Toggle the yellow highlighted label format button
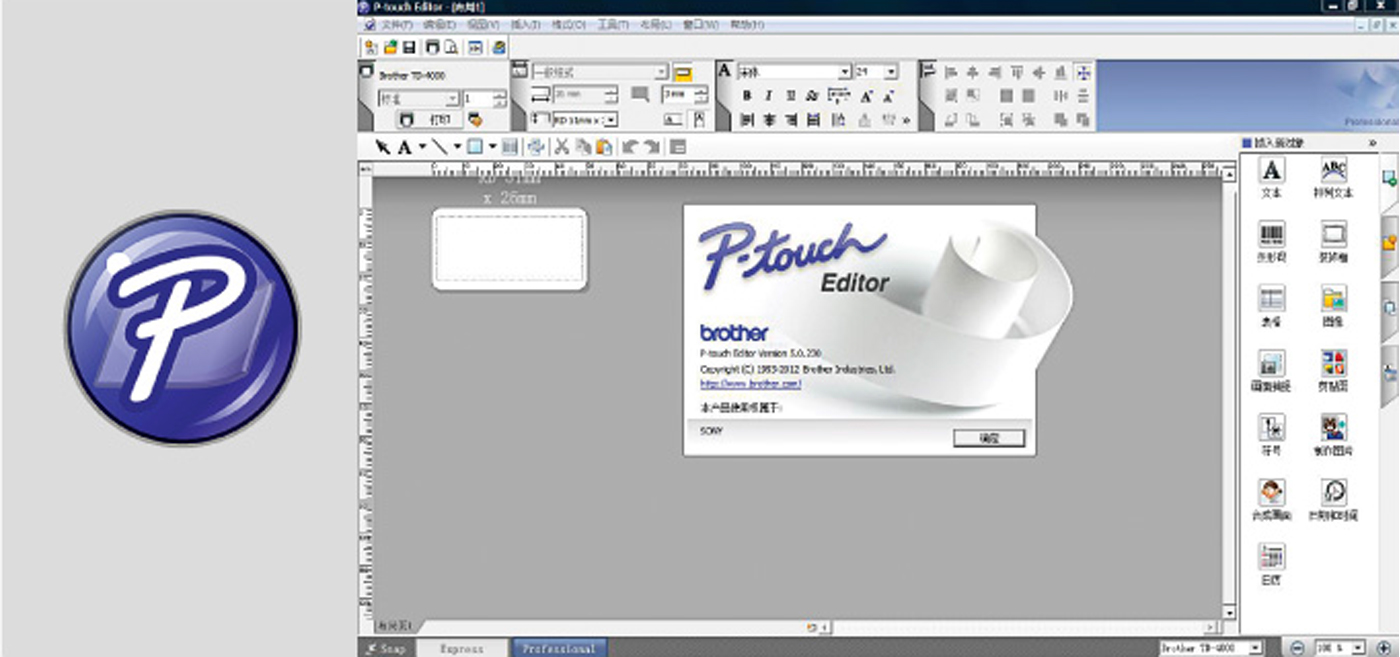This screenshot has height=657, width=1400. pos(682,73)
